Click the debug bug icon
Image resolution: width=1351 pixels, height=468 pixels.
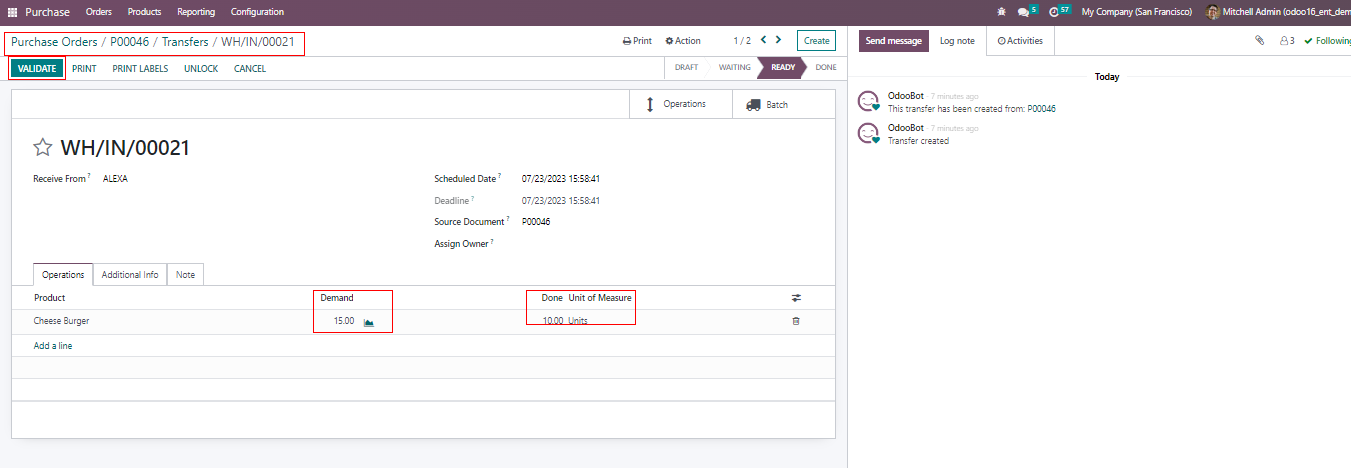point(1002,12)
